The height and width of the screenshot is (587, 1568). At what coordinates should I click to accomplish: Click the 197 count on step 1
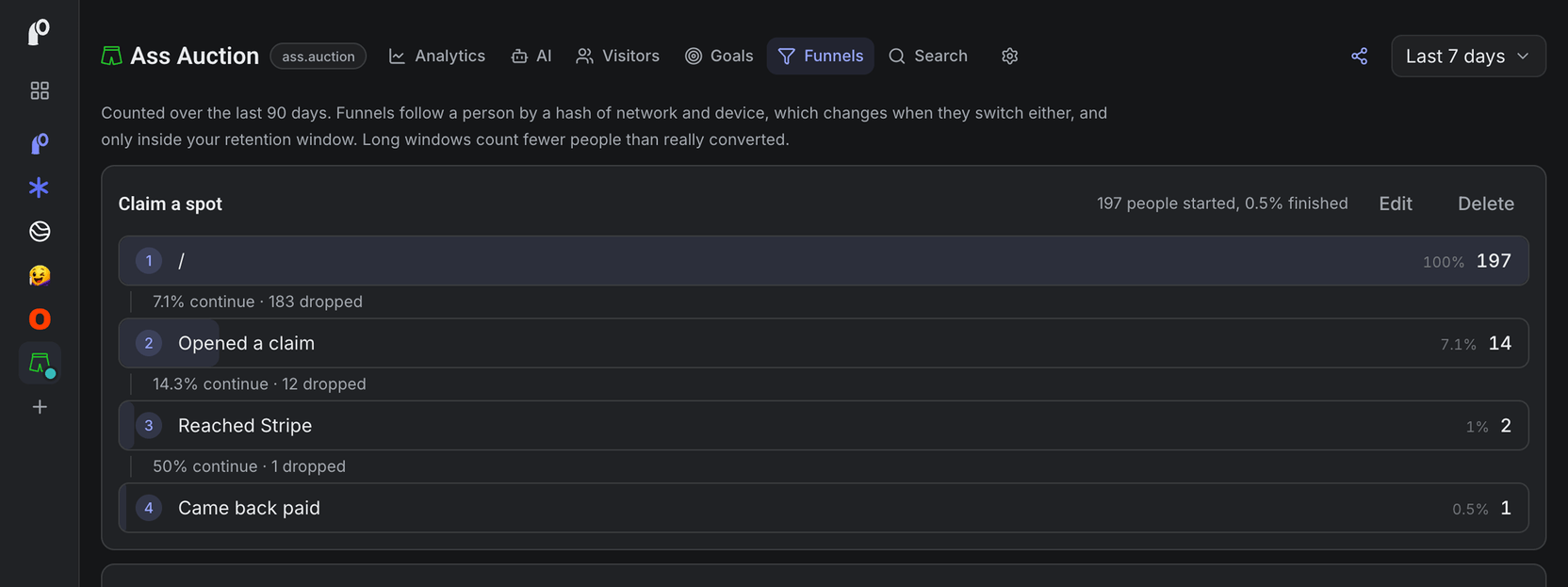point(1494,261)
